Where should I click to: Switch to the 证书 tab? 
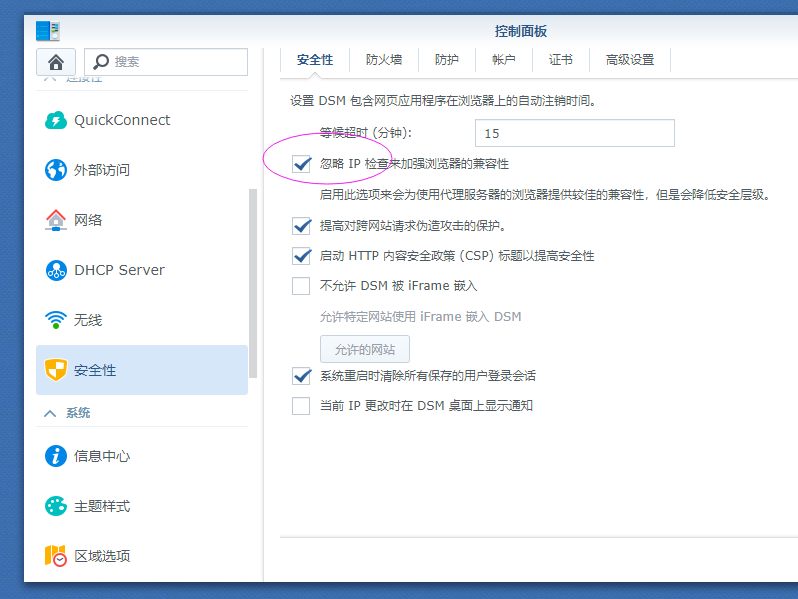pos(561,60)
